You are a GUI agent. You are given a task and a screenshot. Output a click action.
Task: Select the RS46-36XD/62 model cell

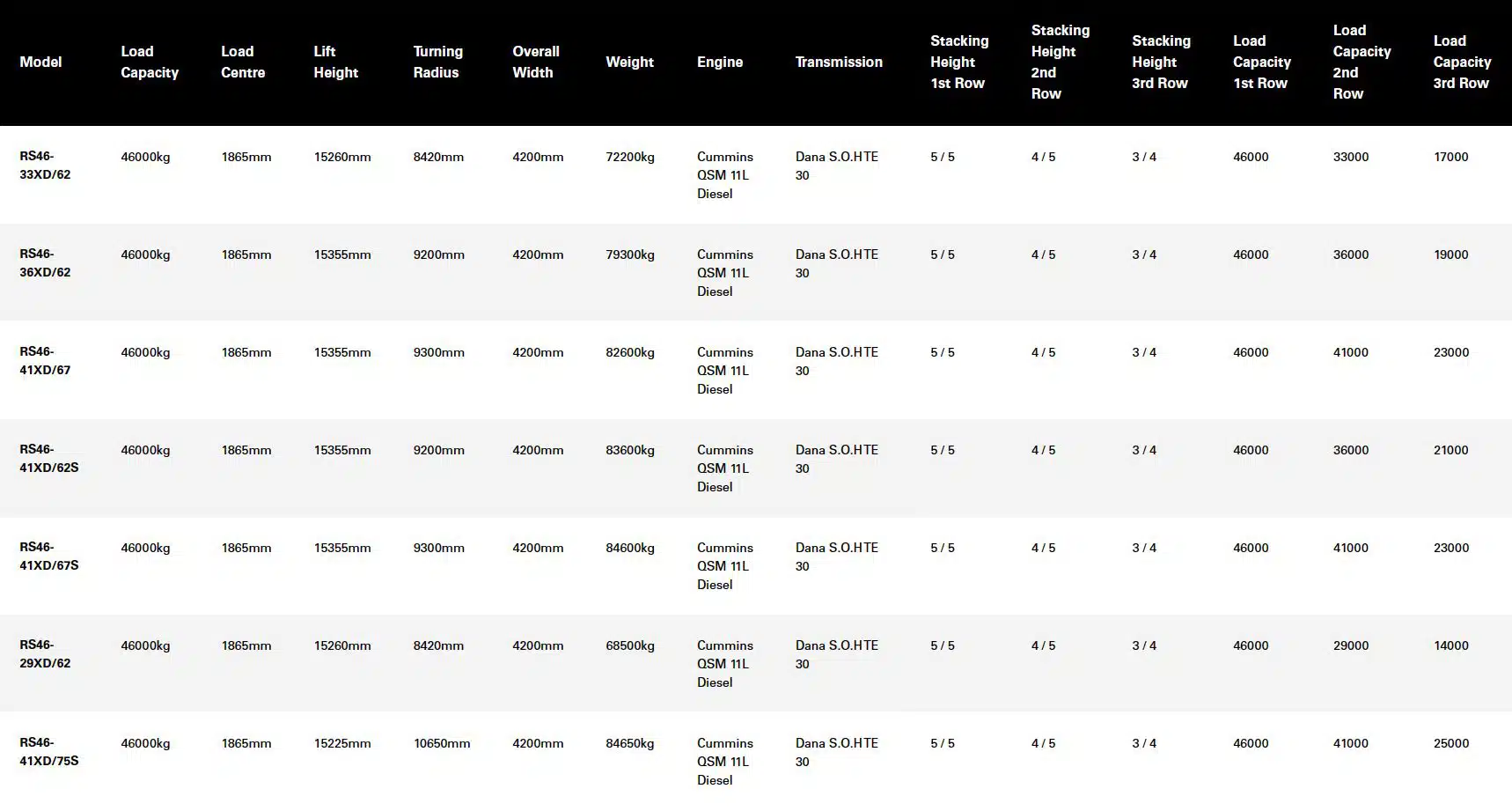pos(45,263)
